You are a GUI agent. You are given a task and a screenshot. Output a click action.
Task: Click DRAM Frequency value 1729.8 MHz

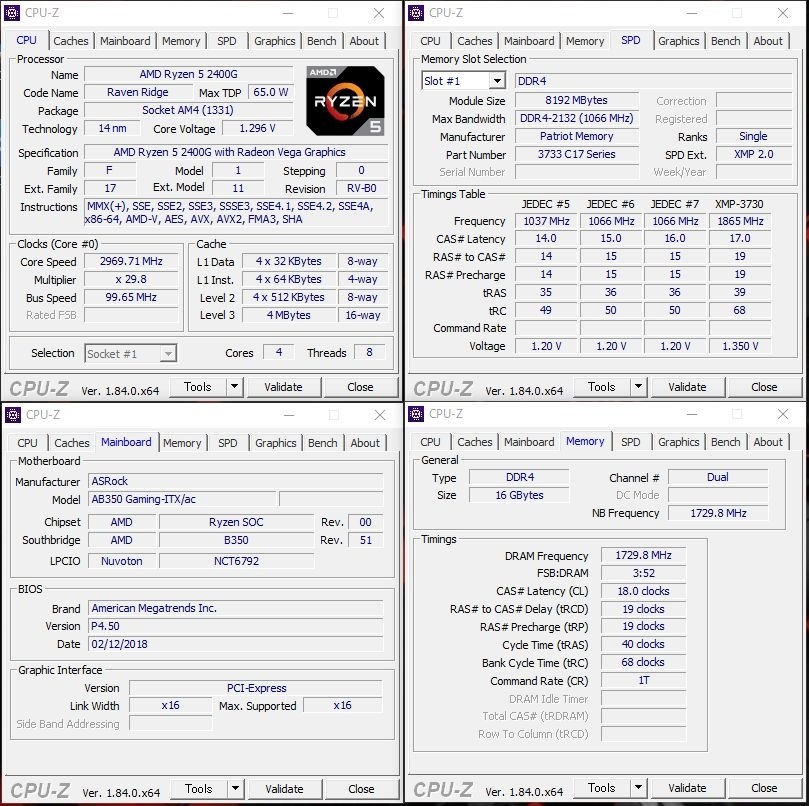coord(643,555)
